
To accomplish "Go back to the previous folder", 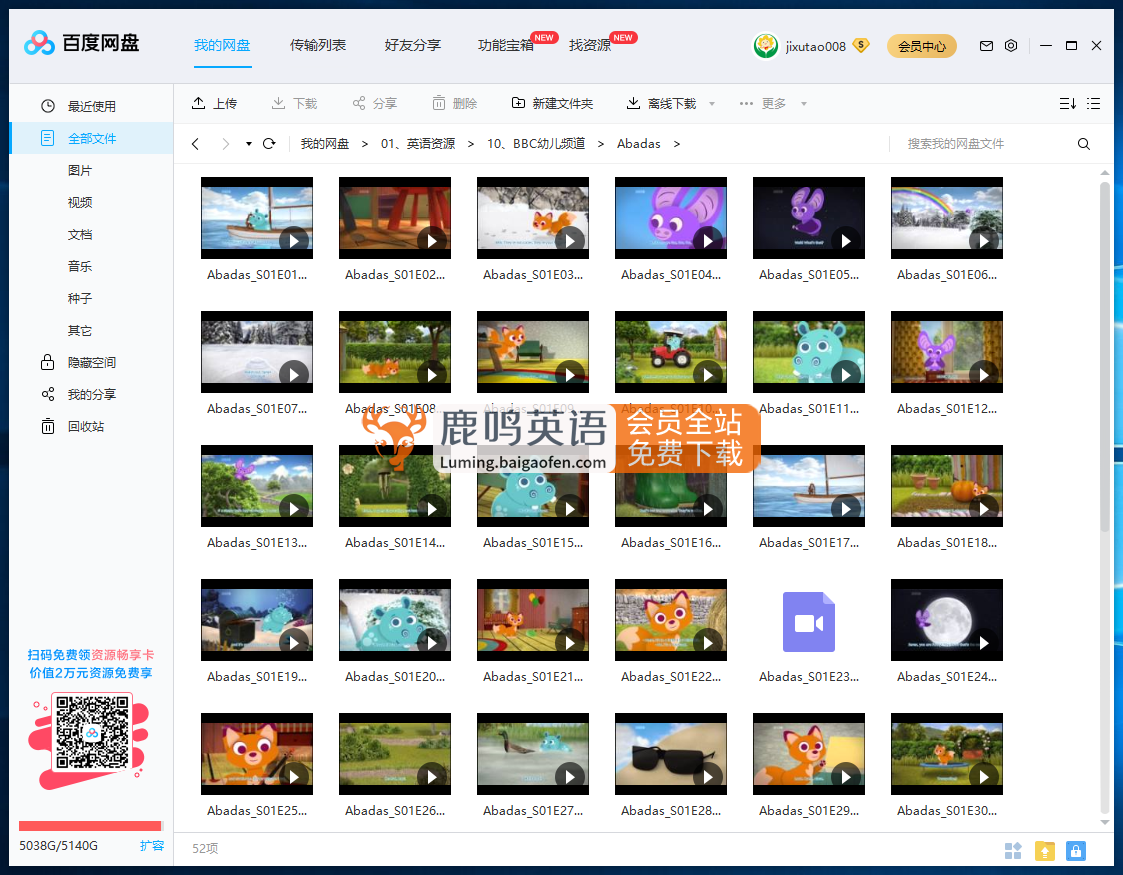I will tap(195, 144).
